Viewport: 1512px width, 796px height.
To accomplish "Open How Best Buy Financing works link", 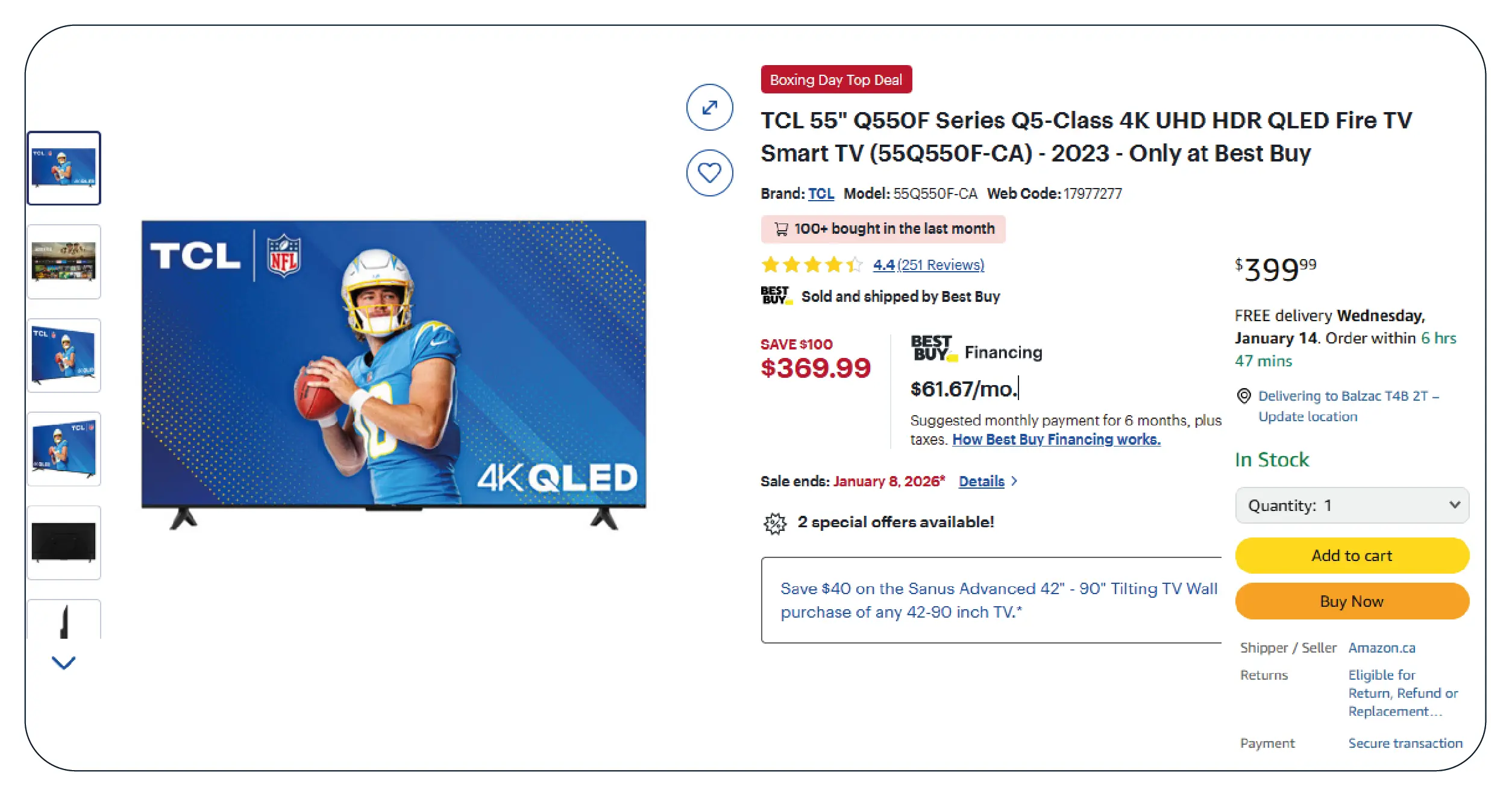I will click(x=1056, y=439).
